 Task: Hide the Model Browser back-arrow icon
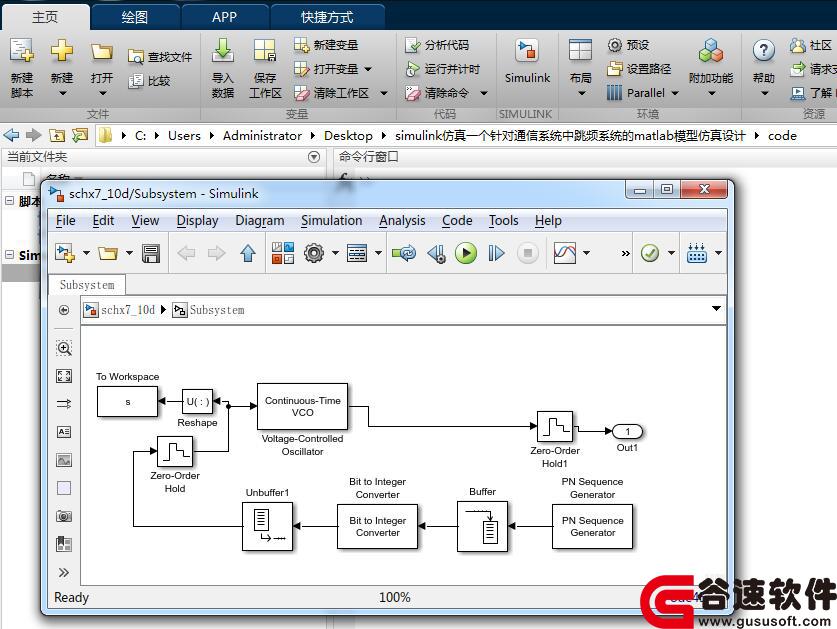64,310
